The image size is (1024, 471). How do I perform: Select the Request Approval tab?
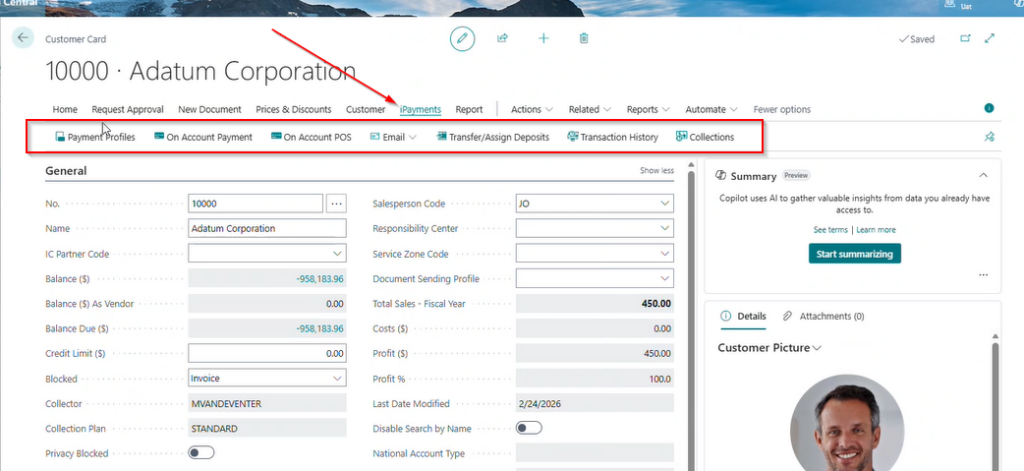(127, 110)
